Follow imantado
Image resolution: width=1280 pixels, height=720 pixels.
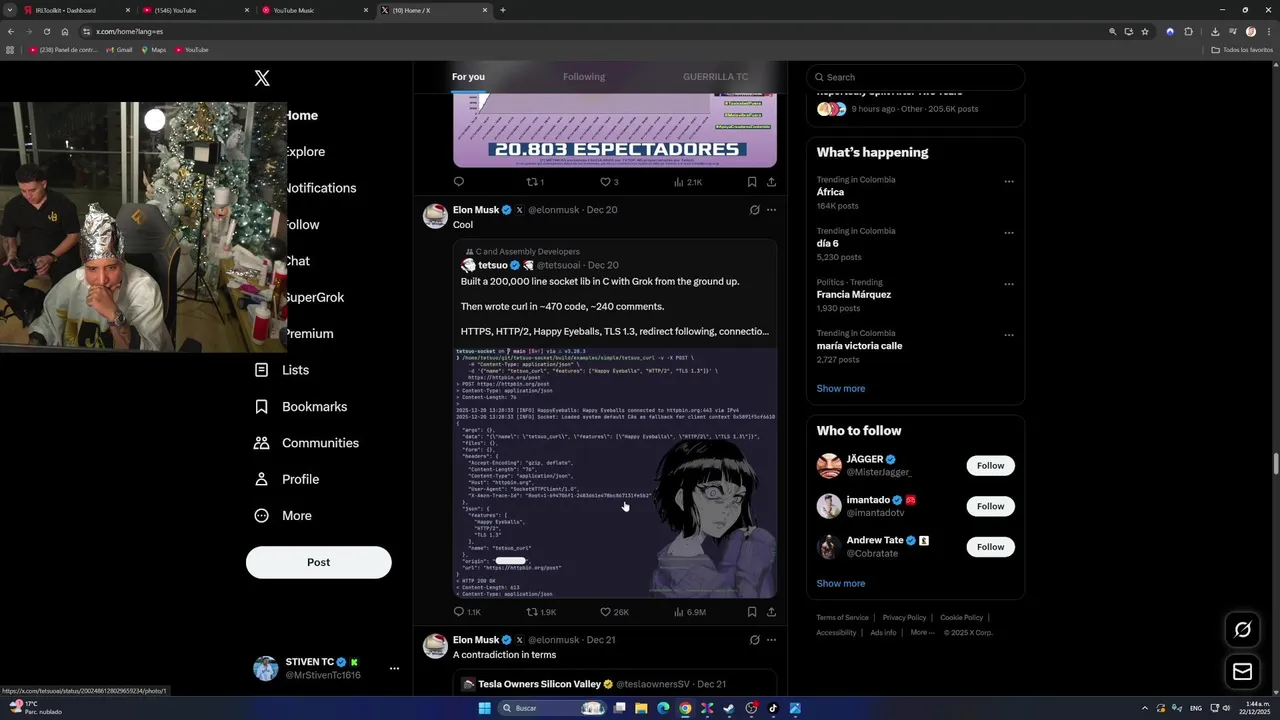[990, 506]
